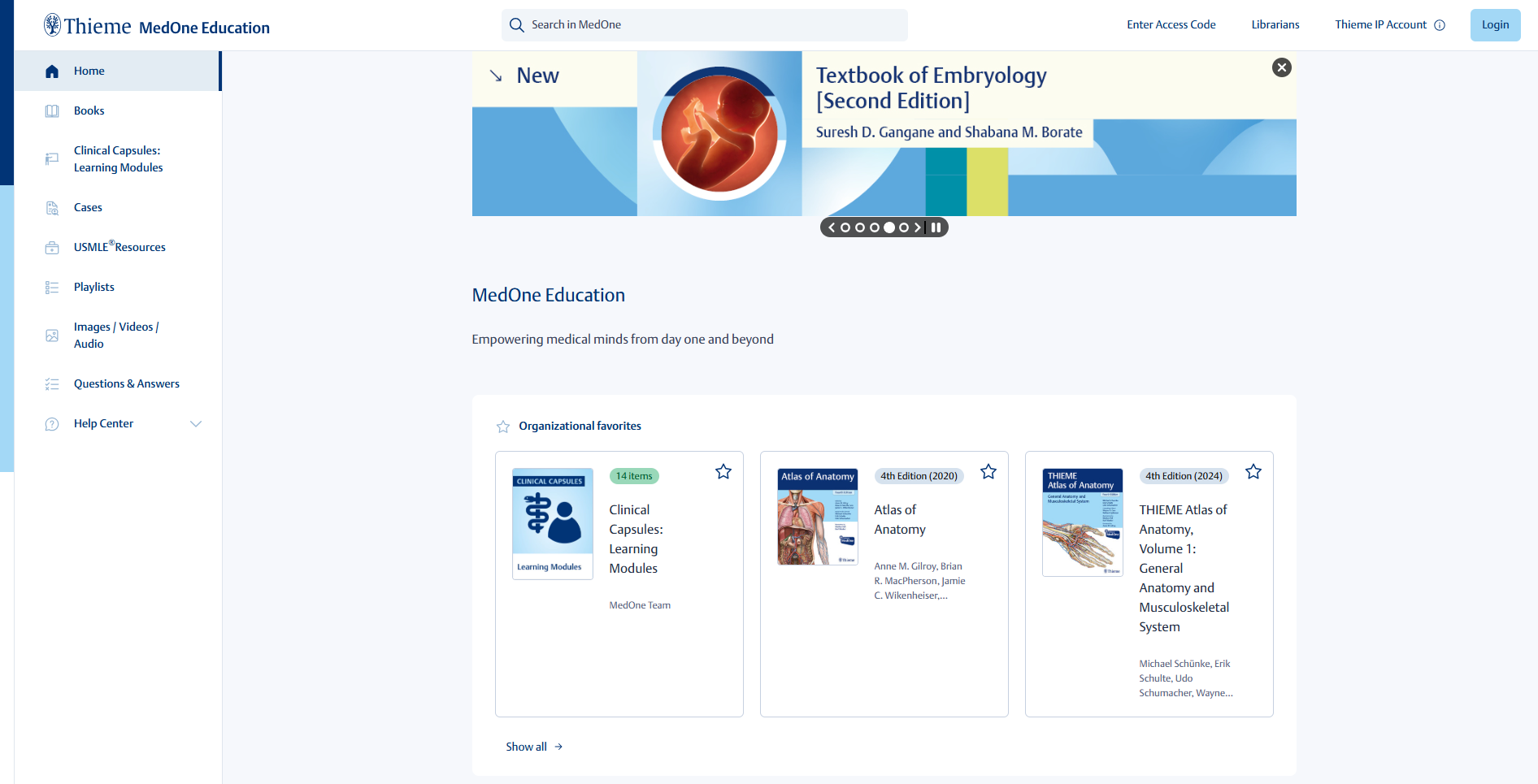Viewport: 1538px width, 784px height.
Task: Click the Login button
Action: [x=1495, y=25]
